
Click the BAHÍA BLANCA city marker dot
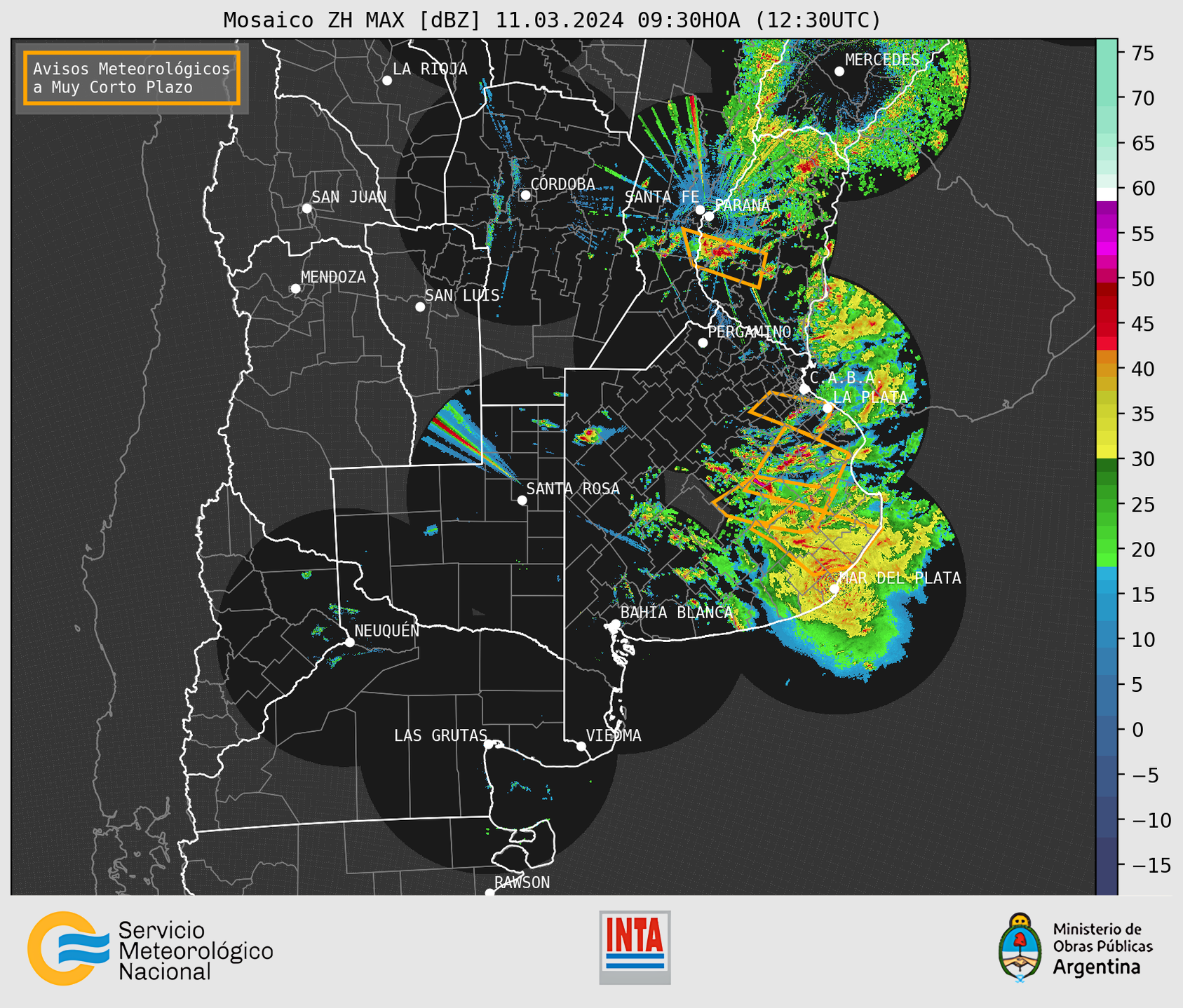coord(615,624)
